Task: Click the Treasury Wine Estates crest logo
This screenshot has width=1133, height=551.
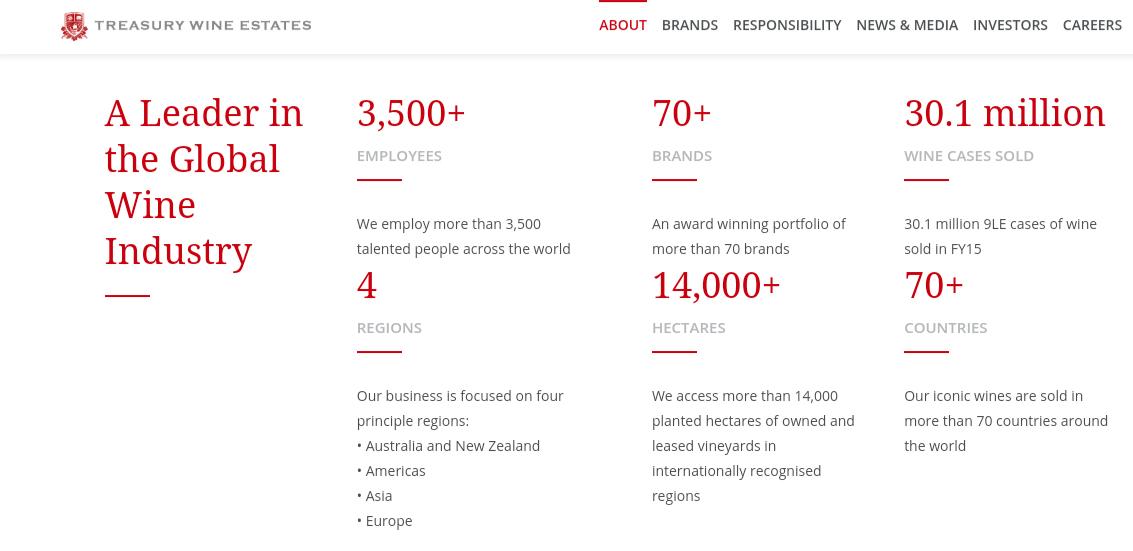Action: [74, 26]
